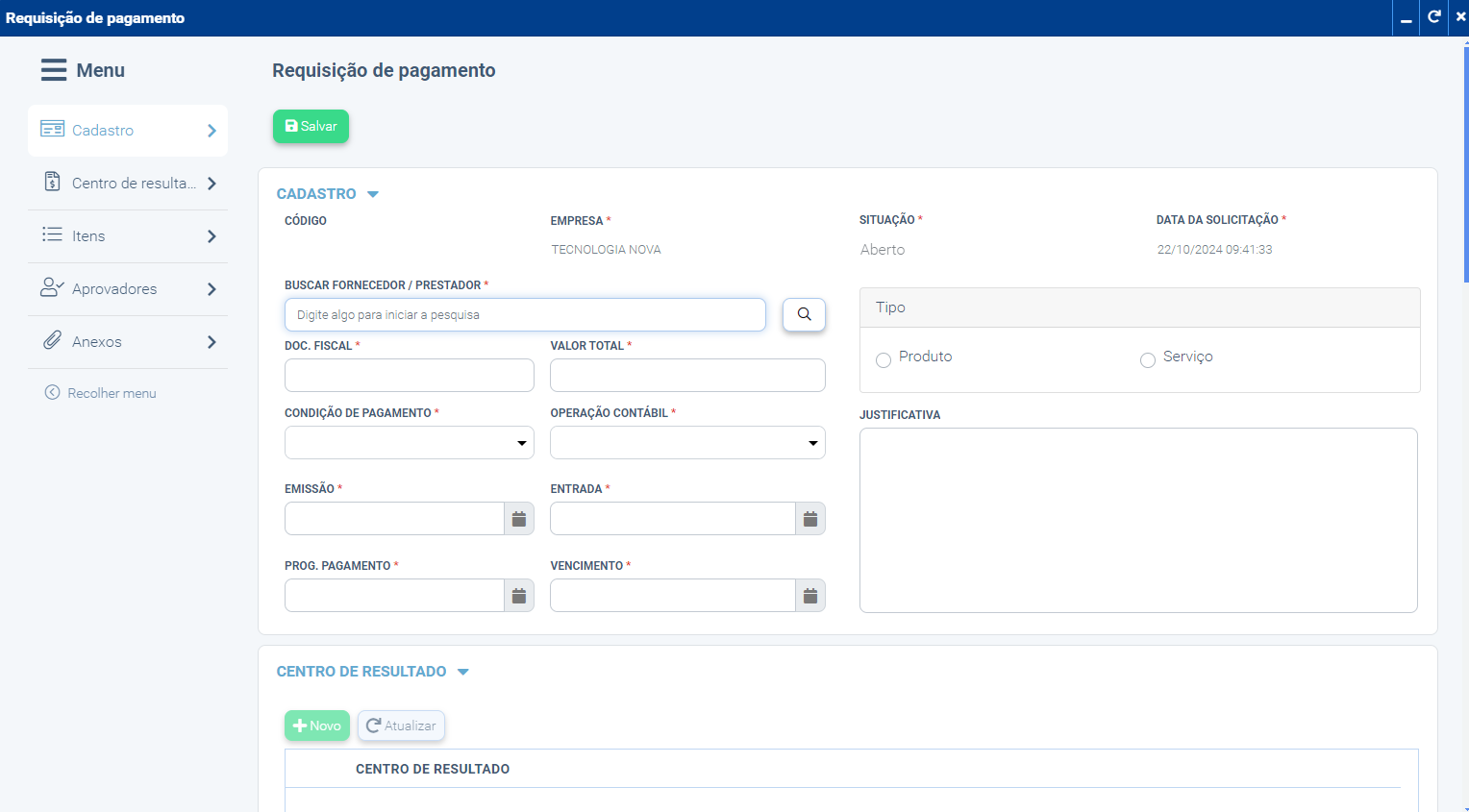This screenshot has width=1469, height=812.
Task: Close the Requisição de pagamento window
Action: [x=1460, y=17]
